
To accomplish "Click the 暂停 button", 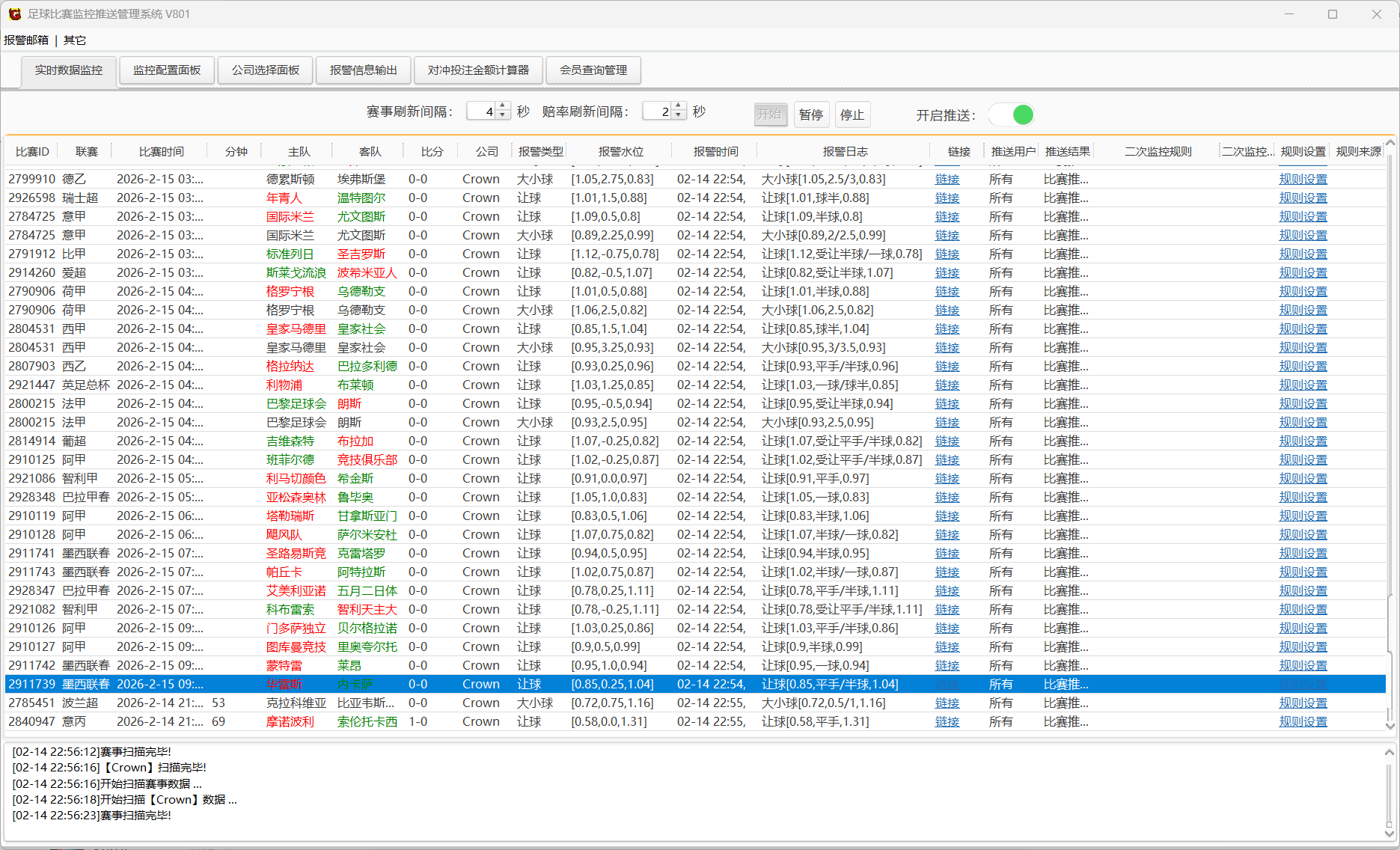I will point(811,114).
